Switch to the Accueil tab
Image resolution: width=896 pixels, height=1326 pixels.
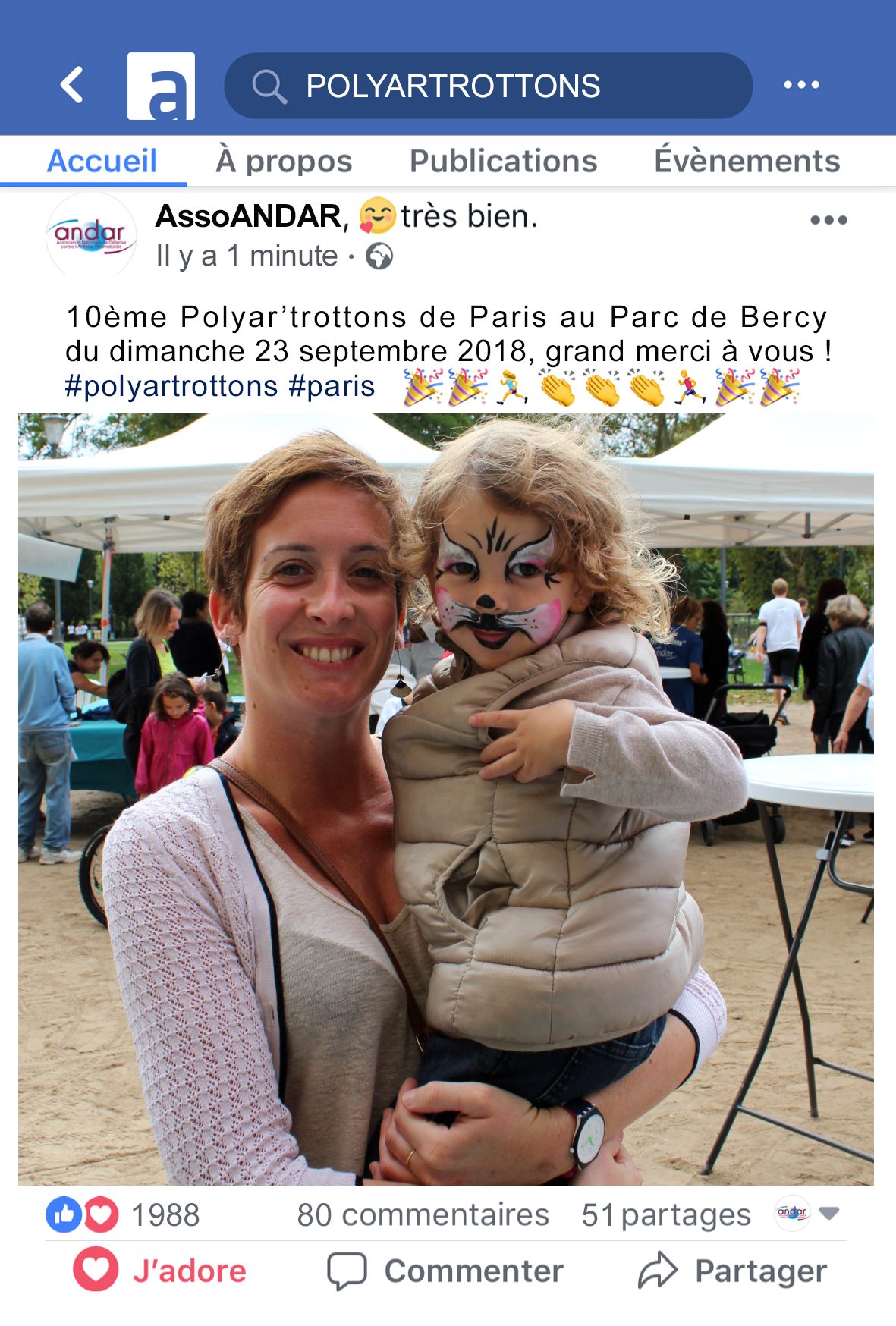102,161
